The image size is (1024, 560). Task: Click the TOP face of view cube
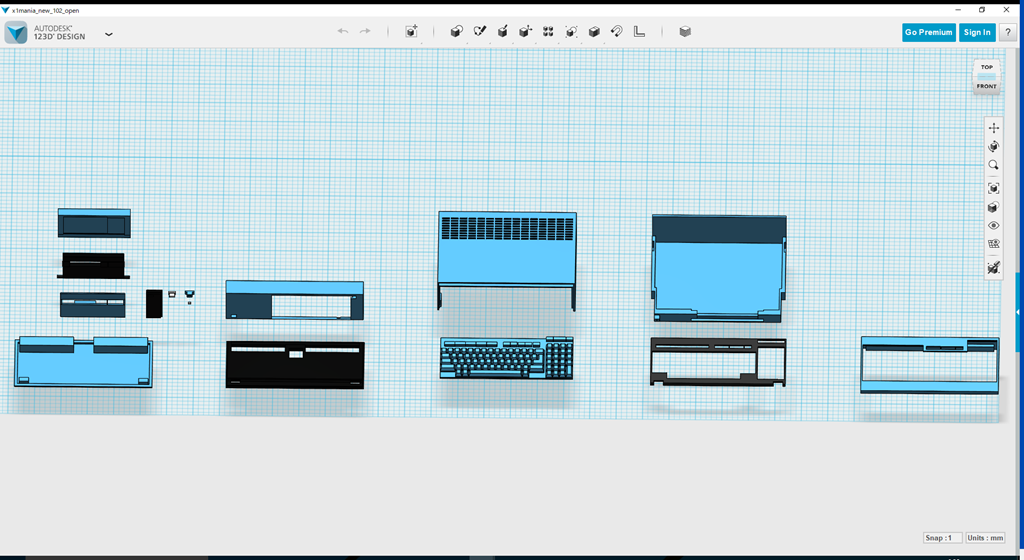pos(987,68)
